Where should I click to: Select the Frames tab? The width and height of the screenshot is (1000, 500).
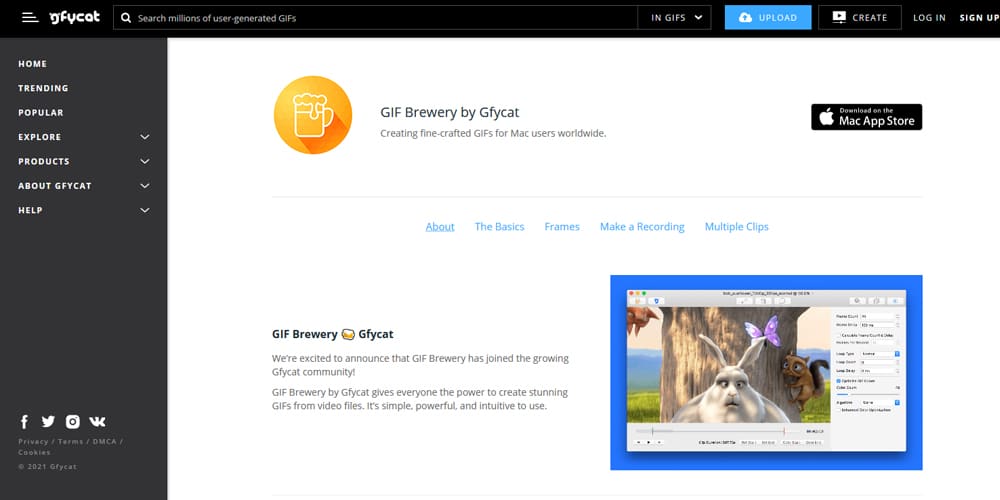pyautogui.click(x=562, y=226)
